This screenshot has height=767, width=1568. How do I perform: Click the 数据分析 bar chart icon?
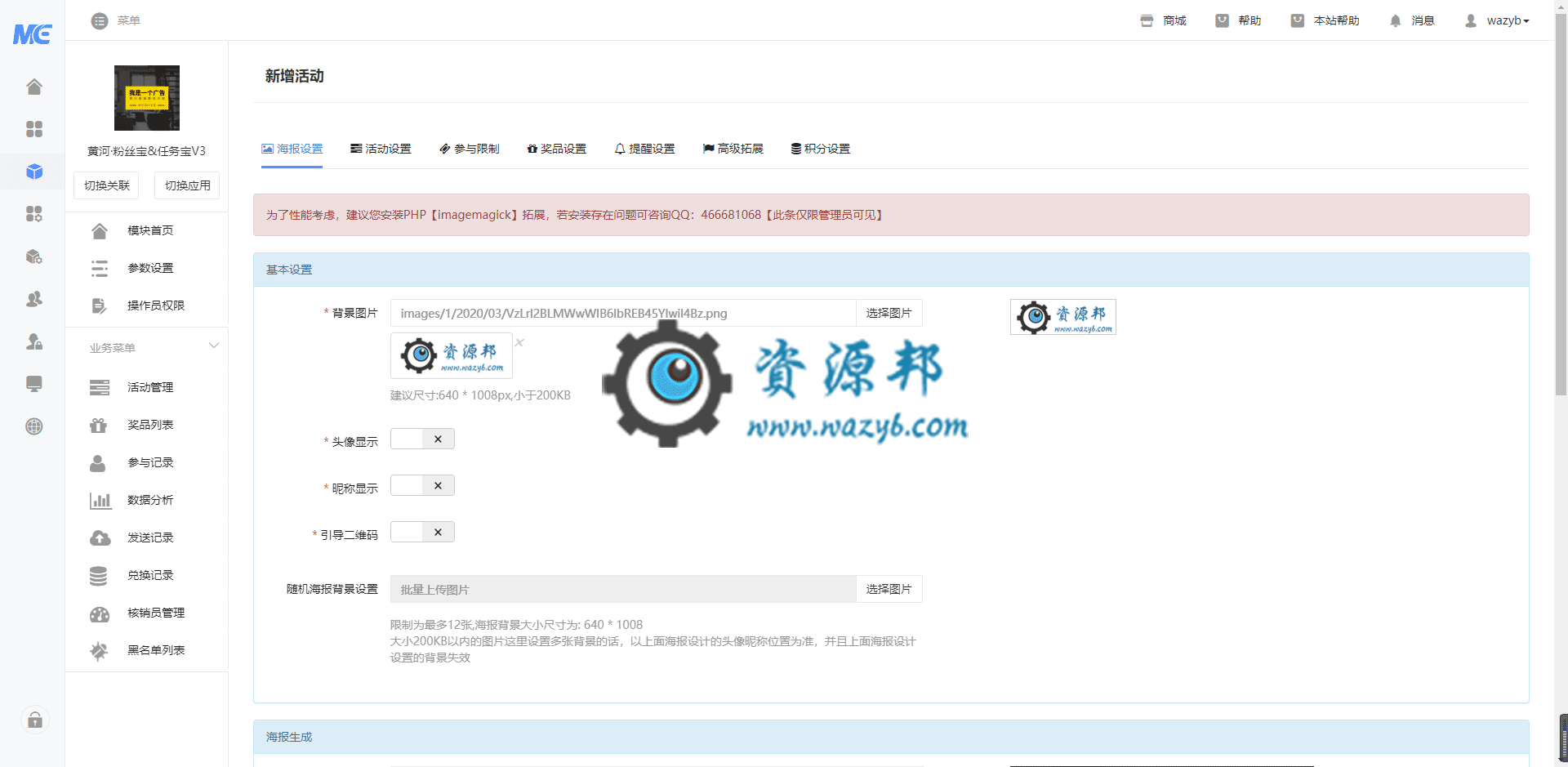pyautogui.click(x=100, y=501)
